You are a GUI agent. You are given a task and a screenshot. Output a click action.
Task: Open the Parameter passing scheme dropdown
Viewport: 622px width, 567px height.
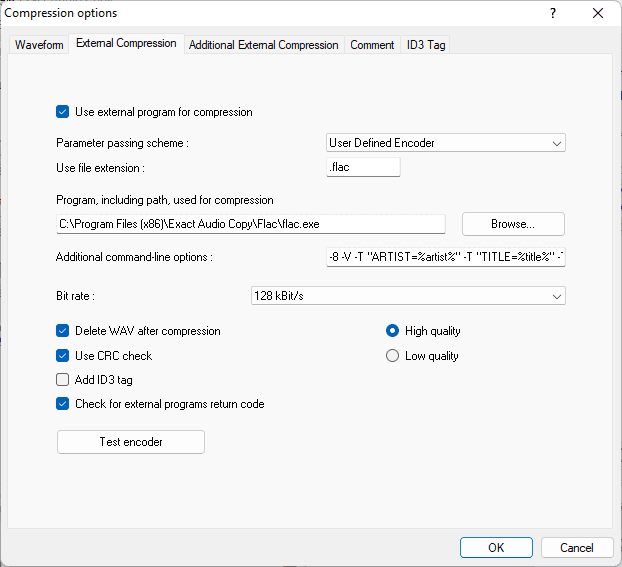(x=445, y=143)
